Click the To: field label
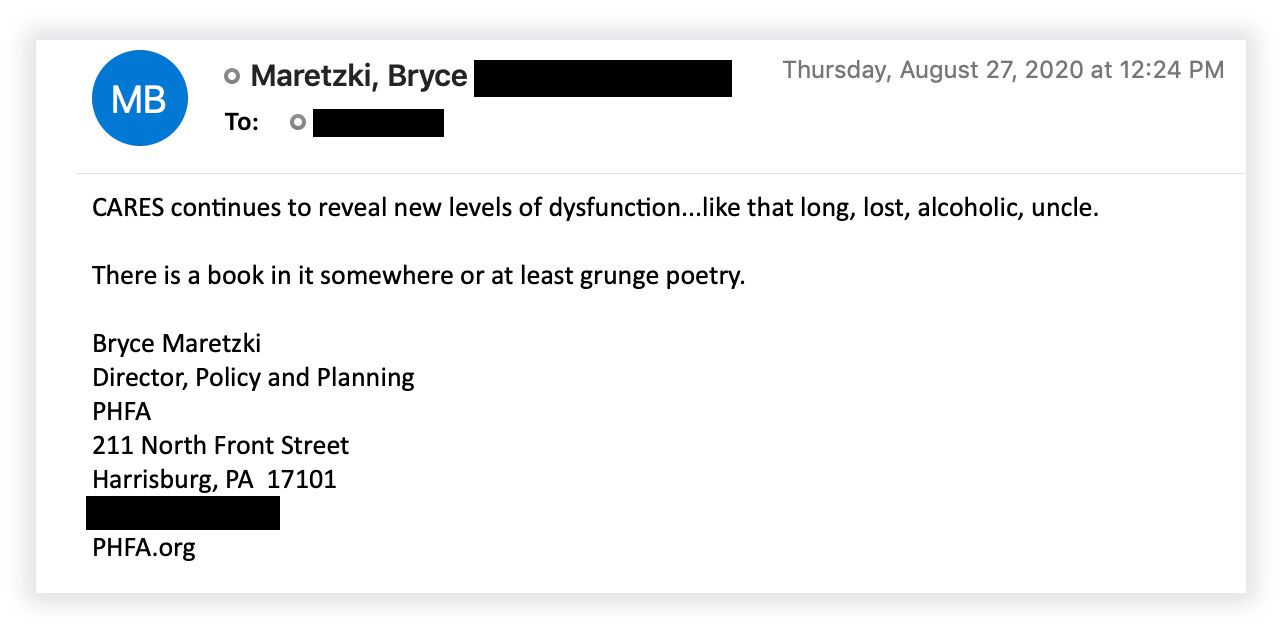 241,123
